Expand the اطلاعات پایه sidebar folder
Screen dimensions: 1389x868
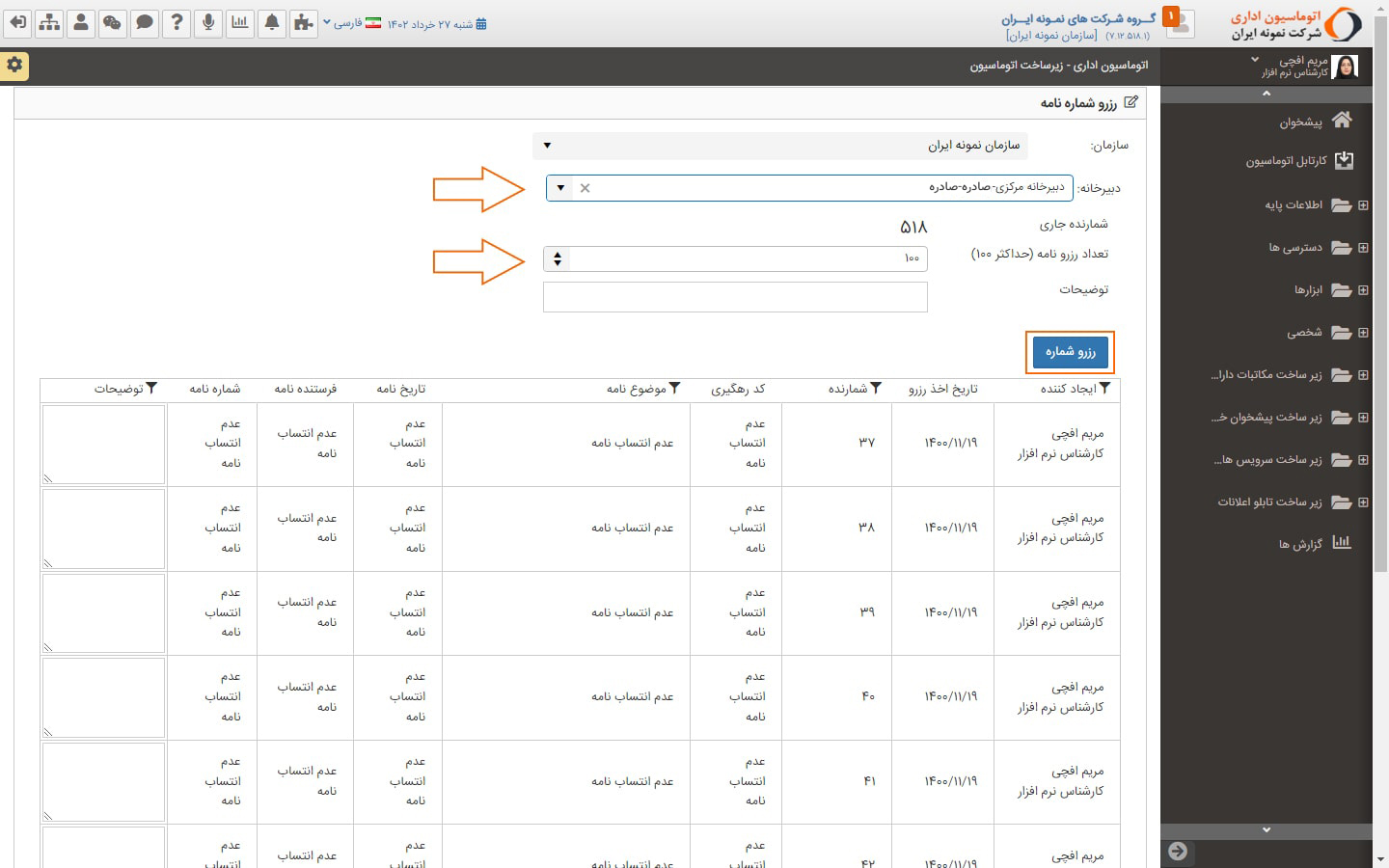[1363, 205]
